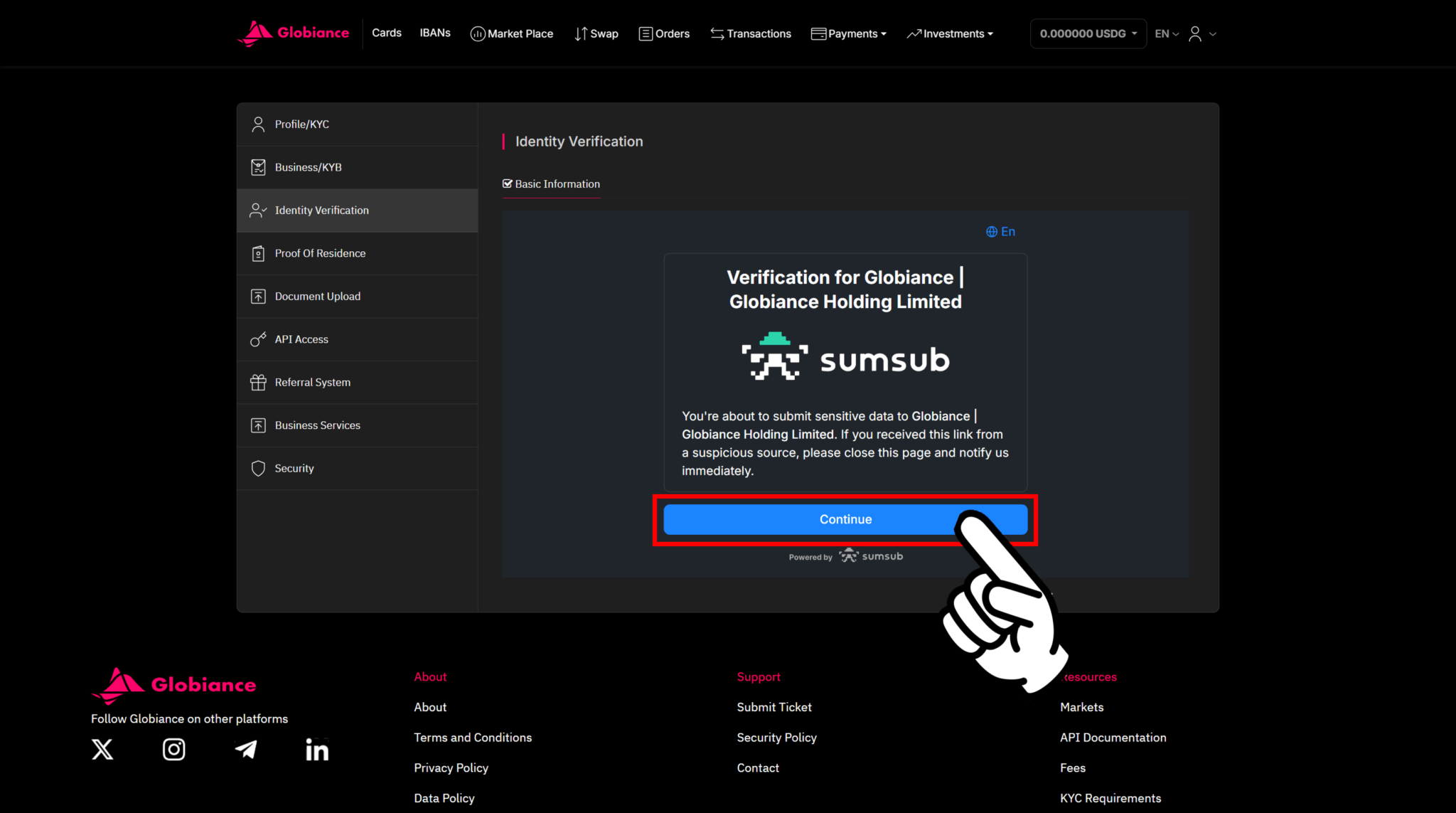Select the Basic Information checked tab
Image resolution: width=1456 pixels, height=813 pixels.
[552, 184]
